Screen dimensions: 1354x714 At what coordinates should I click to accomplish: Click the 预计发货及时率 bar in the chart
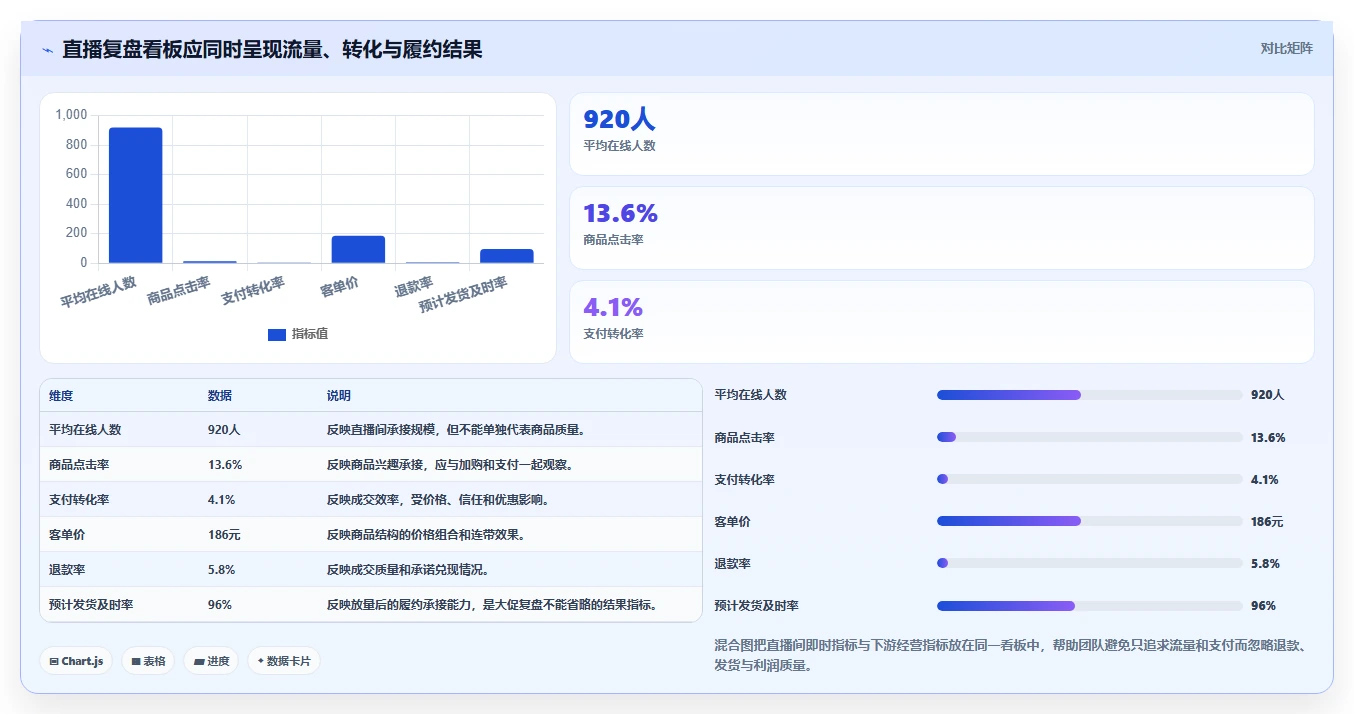[x=506, y=256]
